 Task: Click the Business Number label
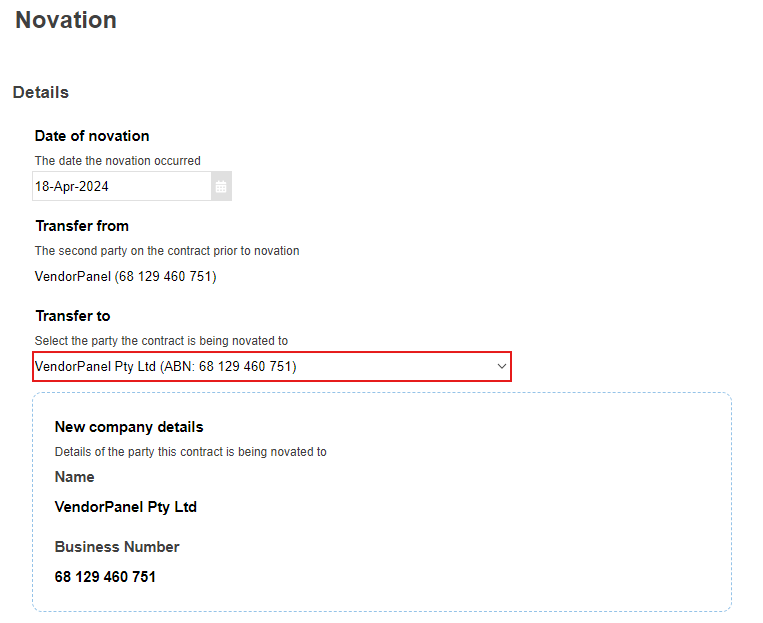117,547
